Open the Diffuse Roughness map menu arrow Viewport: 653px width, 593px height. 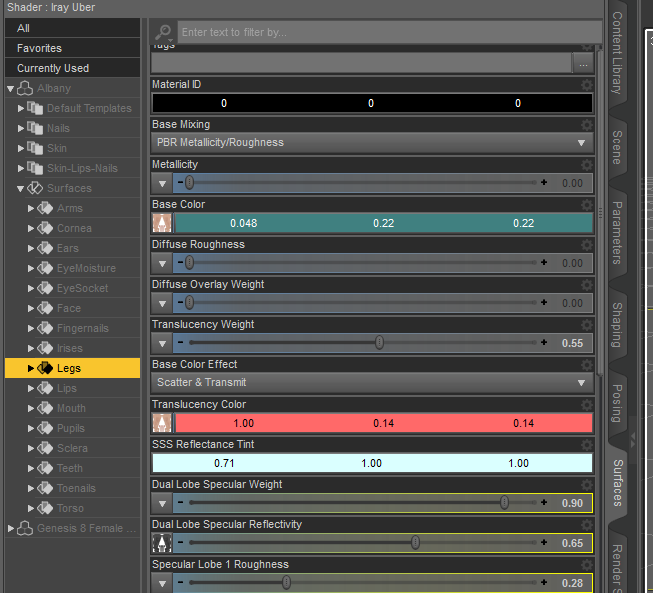(162, 263)
